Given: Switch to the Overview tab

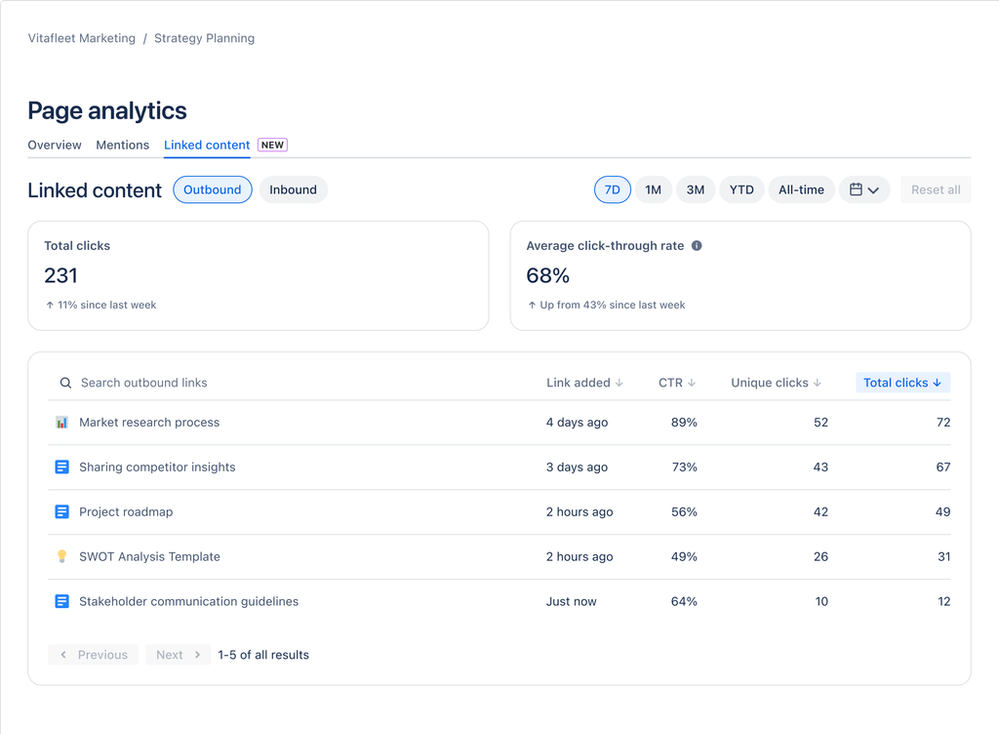Looking at the screenshot, I should (55, 145).
